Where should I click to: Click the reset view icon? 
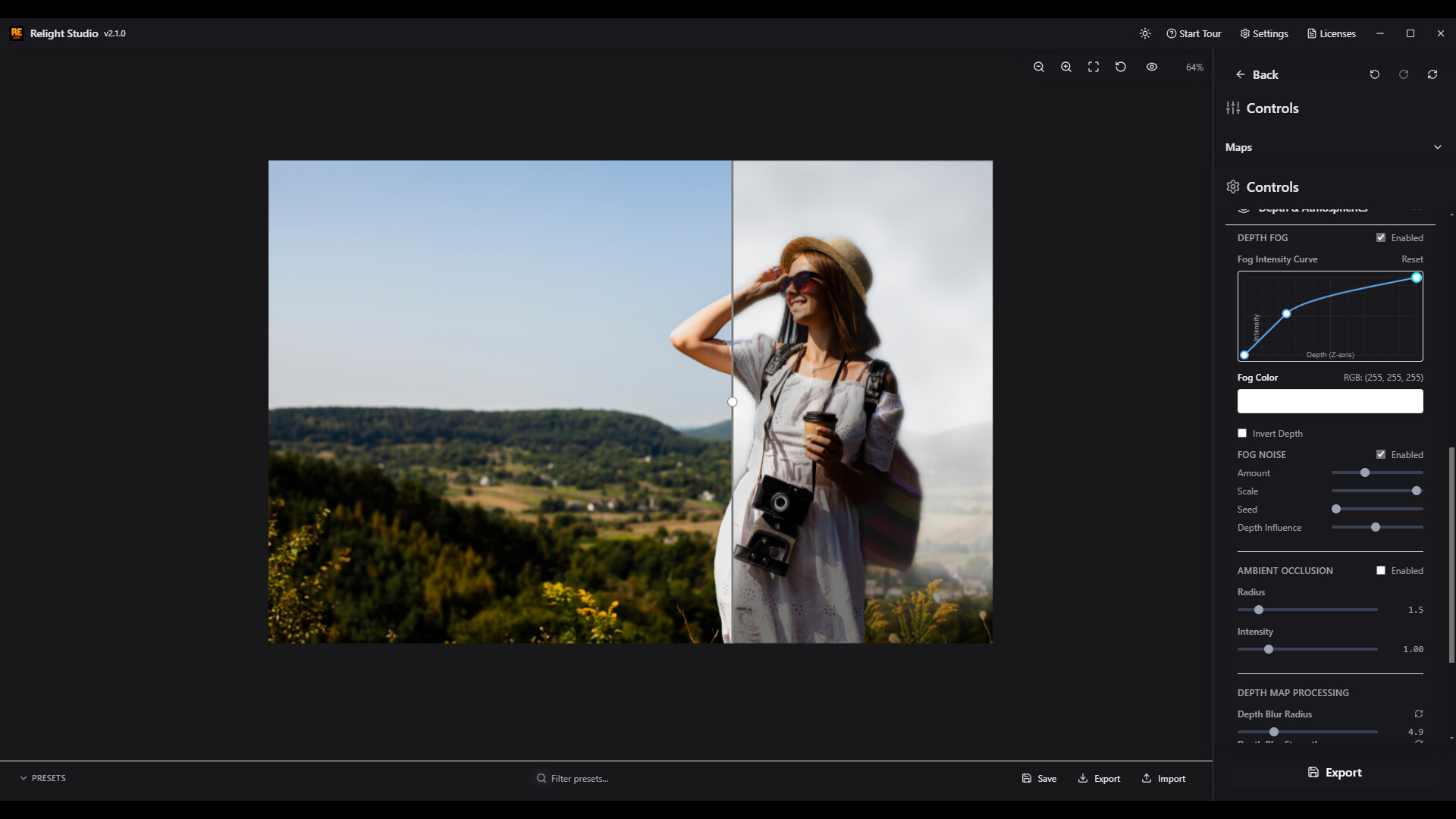[1120, 67]
